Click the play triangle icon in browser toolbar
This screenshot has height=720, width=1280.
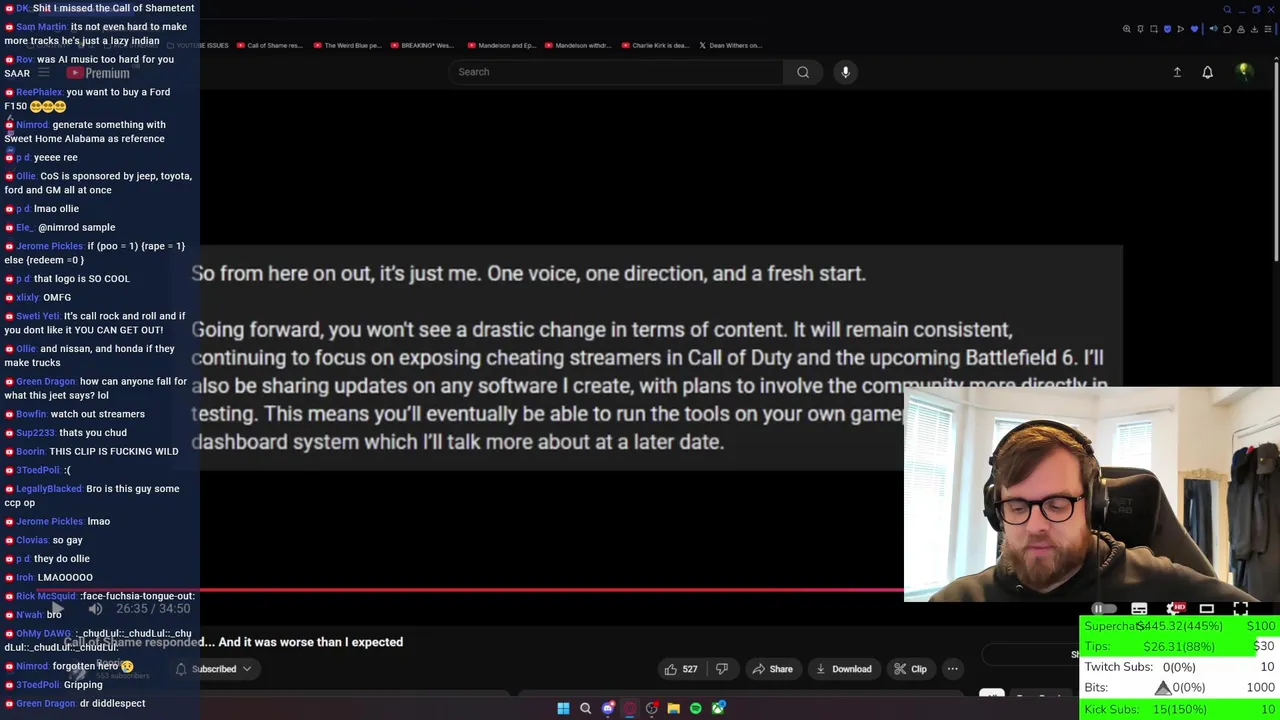click(x=1181, y=29)
